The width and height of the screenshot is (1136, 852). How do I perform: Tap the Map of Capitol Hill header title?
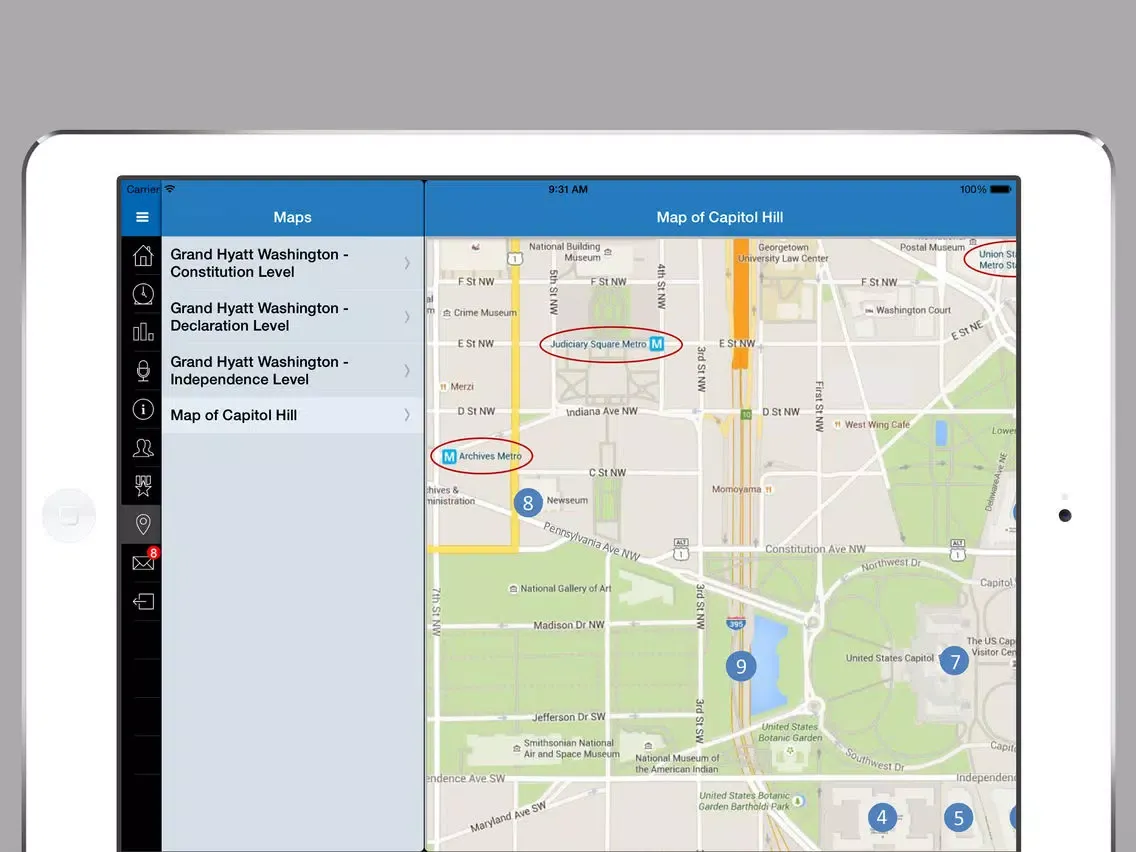719,217
